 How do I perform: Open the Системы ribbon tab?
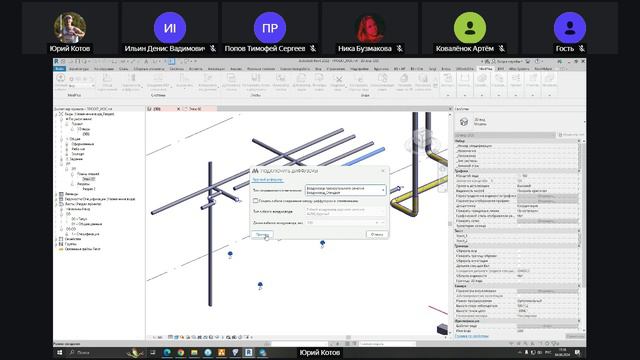tap(177, 69)
